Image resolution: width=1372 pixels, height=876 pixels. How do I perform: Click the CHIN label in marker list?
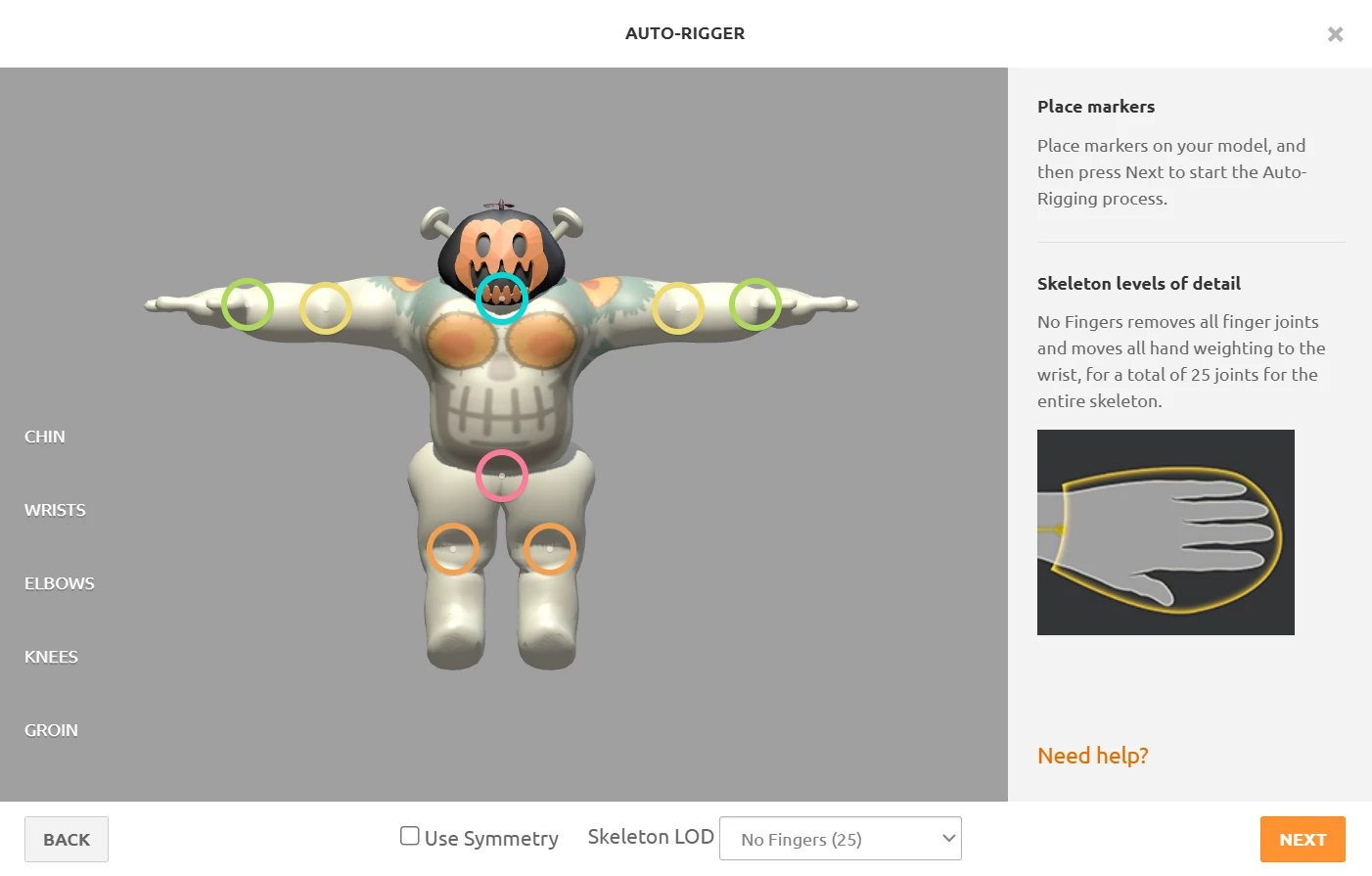coord(45,437)
